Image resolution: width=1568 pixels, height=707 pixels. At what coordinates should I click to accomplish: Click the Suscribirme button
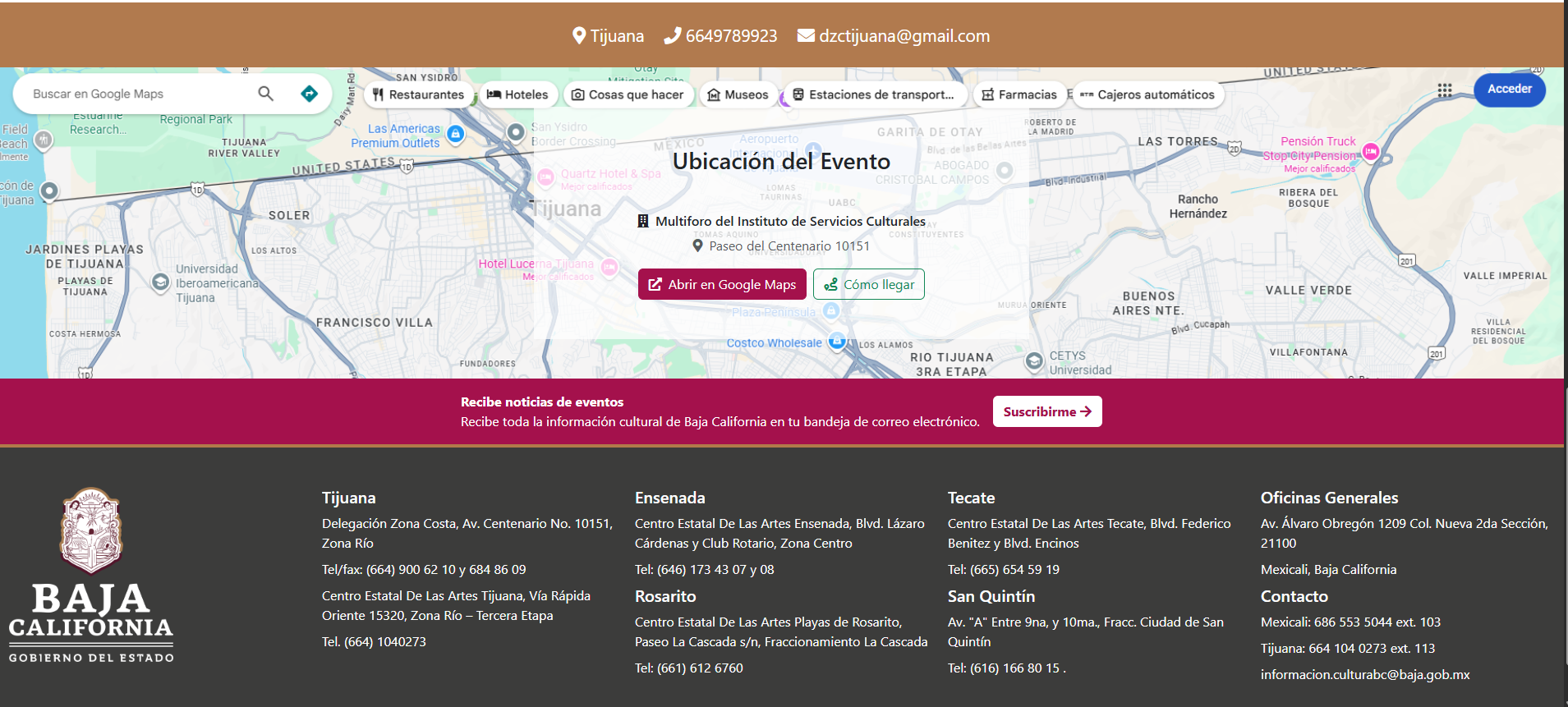1046,411
